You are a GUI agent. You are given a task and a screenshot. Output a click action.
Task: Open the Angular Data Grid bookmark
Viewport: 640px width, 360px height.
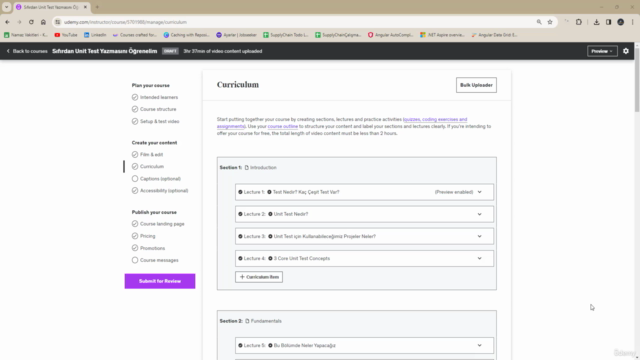pos(494,35)
